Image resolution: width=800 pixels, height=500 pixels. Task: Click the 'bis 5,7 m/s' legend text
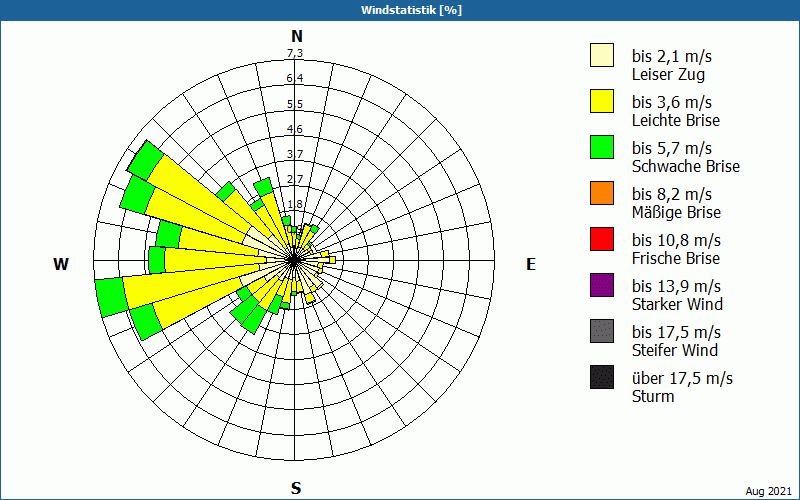click(x=671, y=148)
